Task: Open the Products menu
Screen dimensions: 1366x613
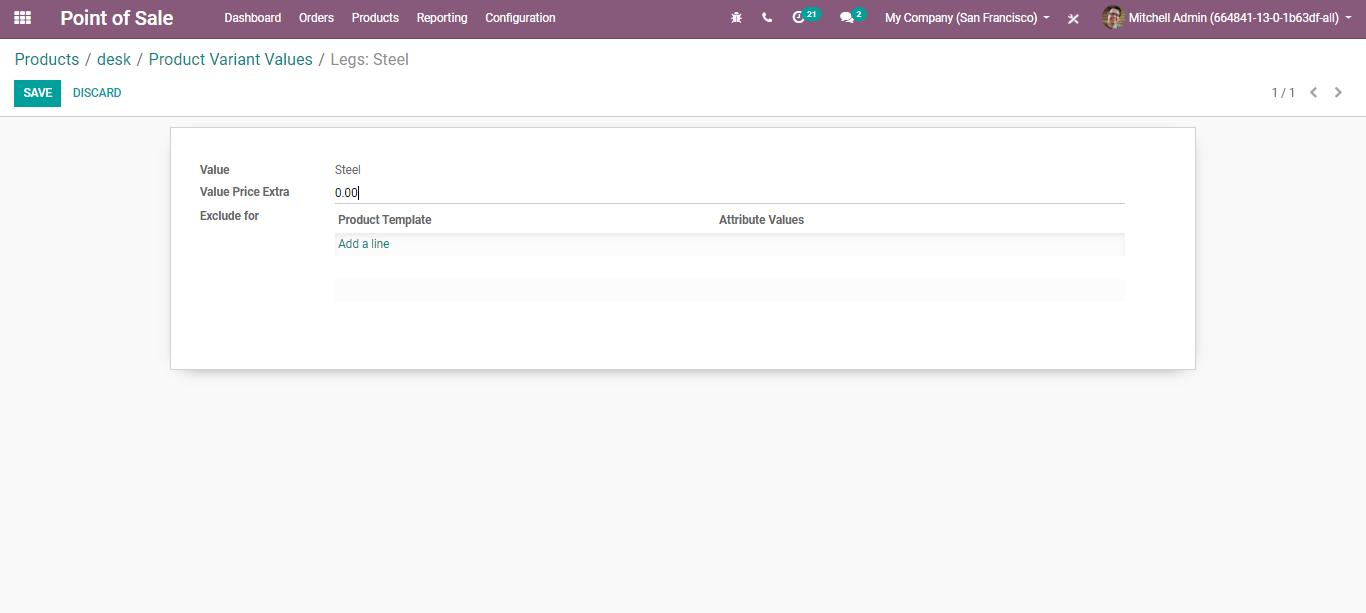Action: point(375,18)
